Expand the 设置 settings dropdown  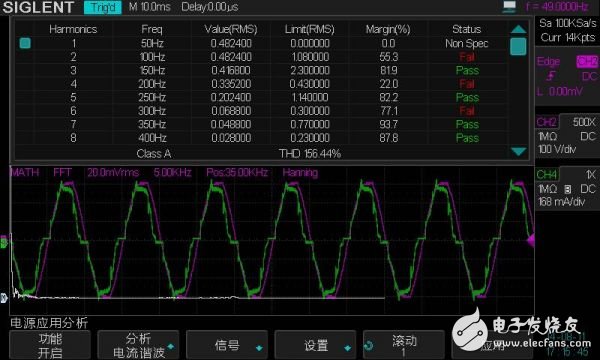click(315, 345)
